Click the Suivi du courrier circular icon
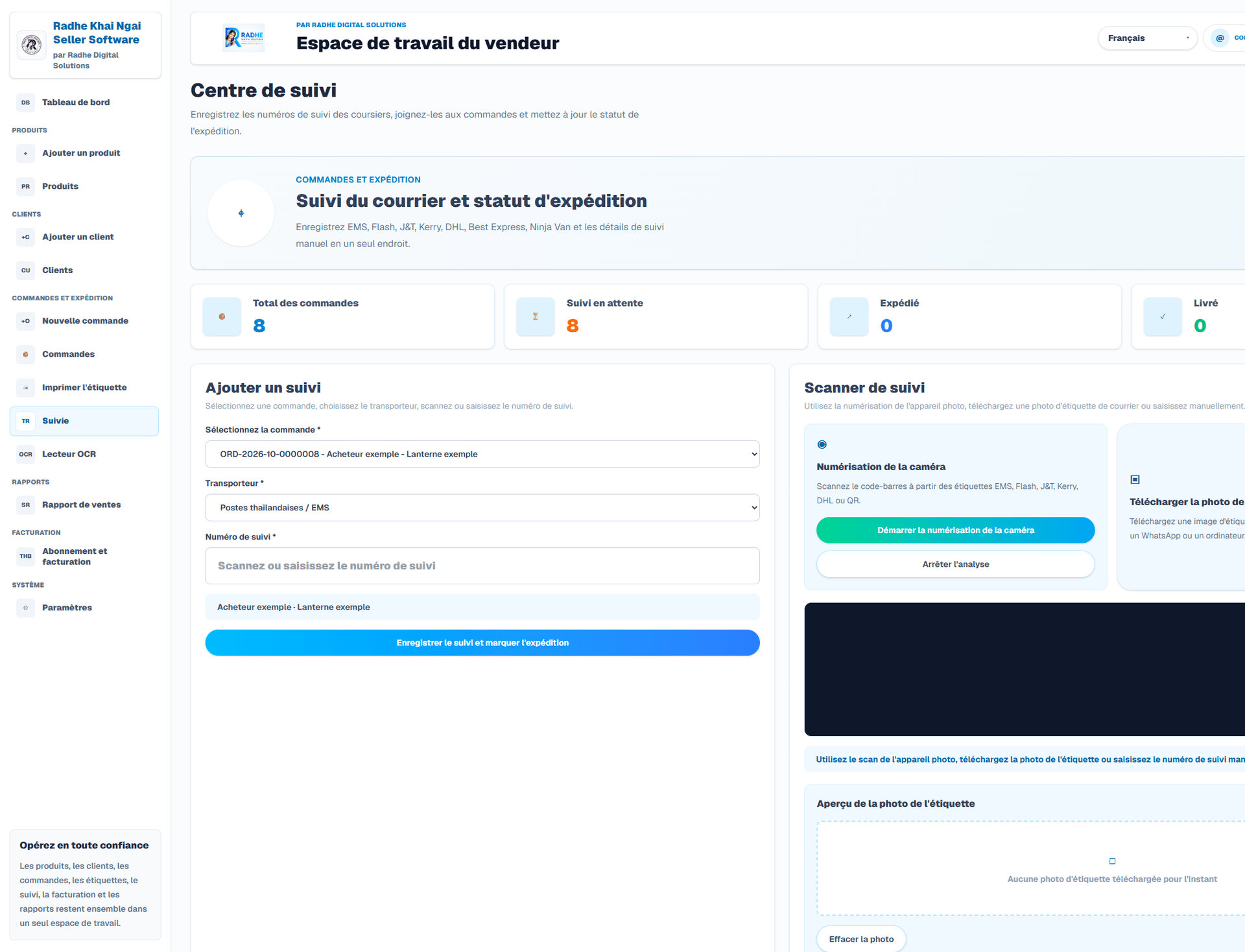This screenshot has width=1245, height=952. [241, 213]
